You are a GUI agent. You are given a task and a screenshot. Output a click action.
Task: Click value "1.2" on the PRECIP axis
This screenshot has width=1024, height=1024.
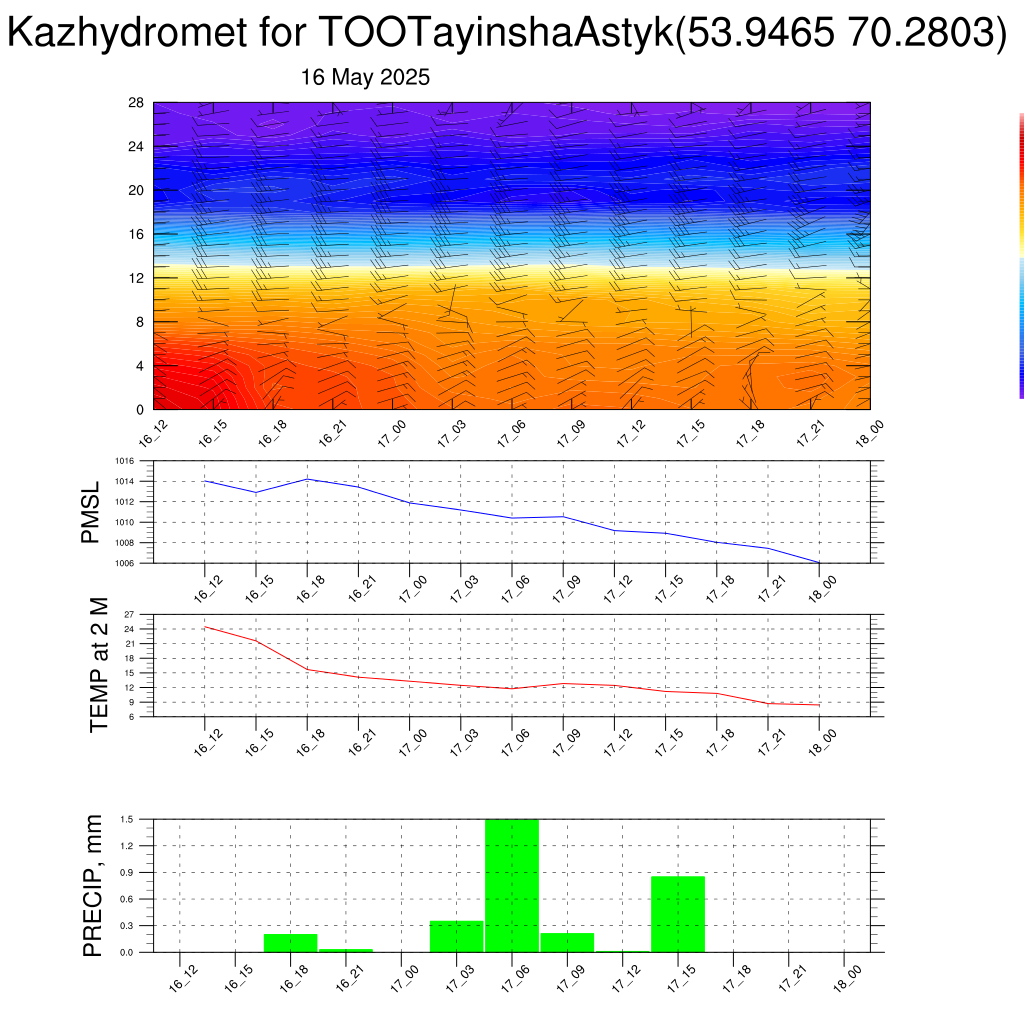(127, 846)
